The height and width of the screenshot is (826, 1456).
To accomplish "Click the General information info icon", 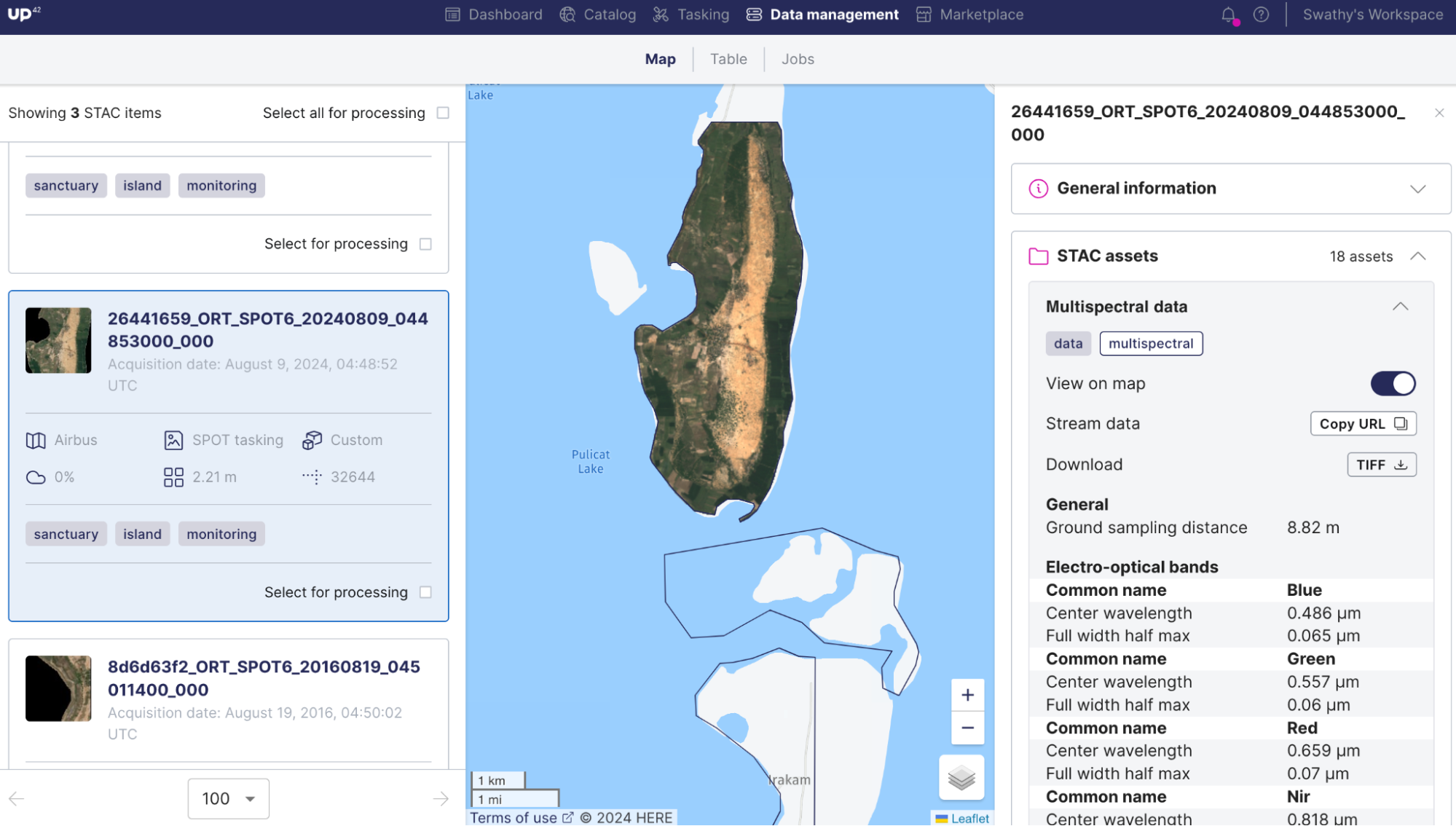I will click(x=1038, y=189).
